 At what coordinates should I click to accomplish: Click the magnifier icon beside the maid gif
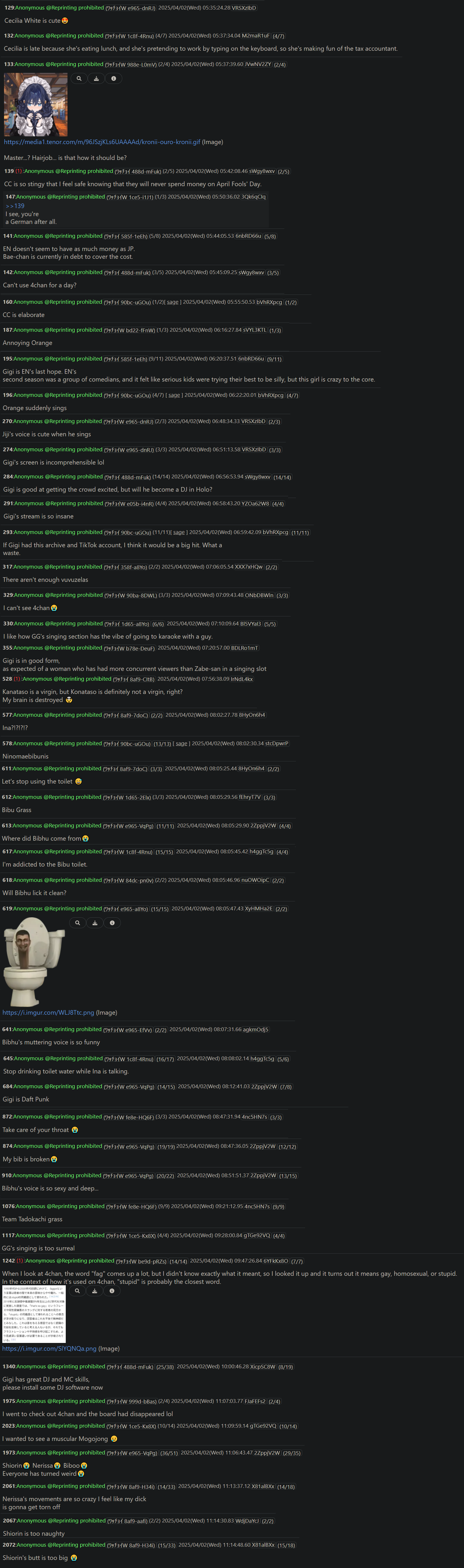point(78,78)
